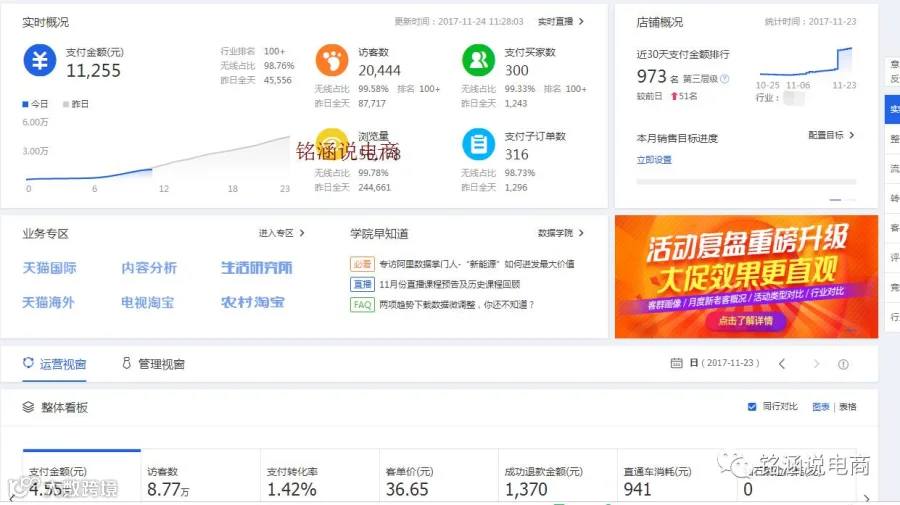Viewport: 900px width, 505px height.
Task: Click the 点击了解详情 banner button
Action: [x=745, y=321]
